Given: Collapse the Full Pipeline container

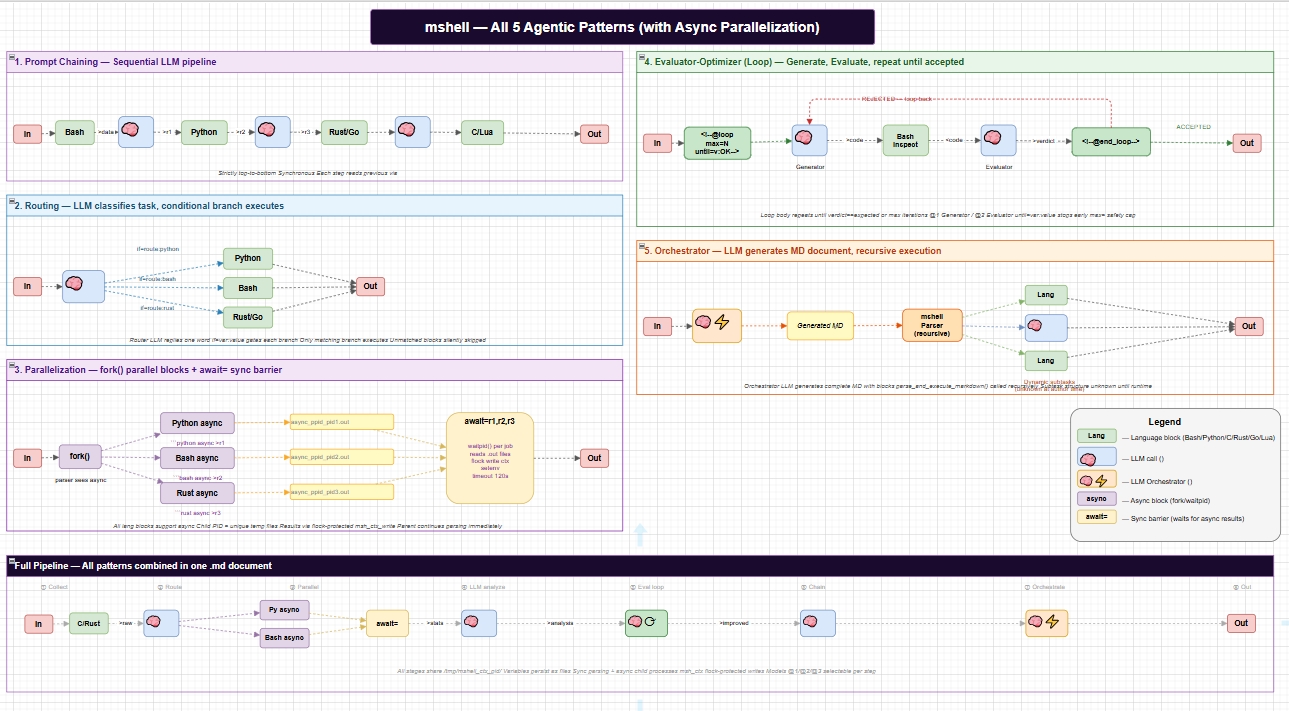Looking at the screenshot, I should [x=10, y=560].
